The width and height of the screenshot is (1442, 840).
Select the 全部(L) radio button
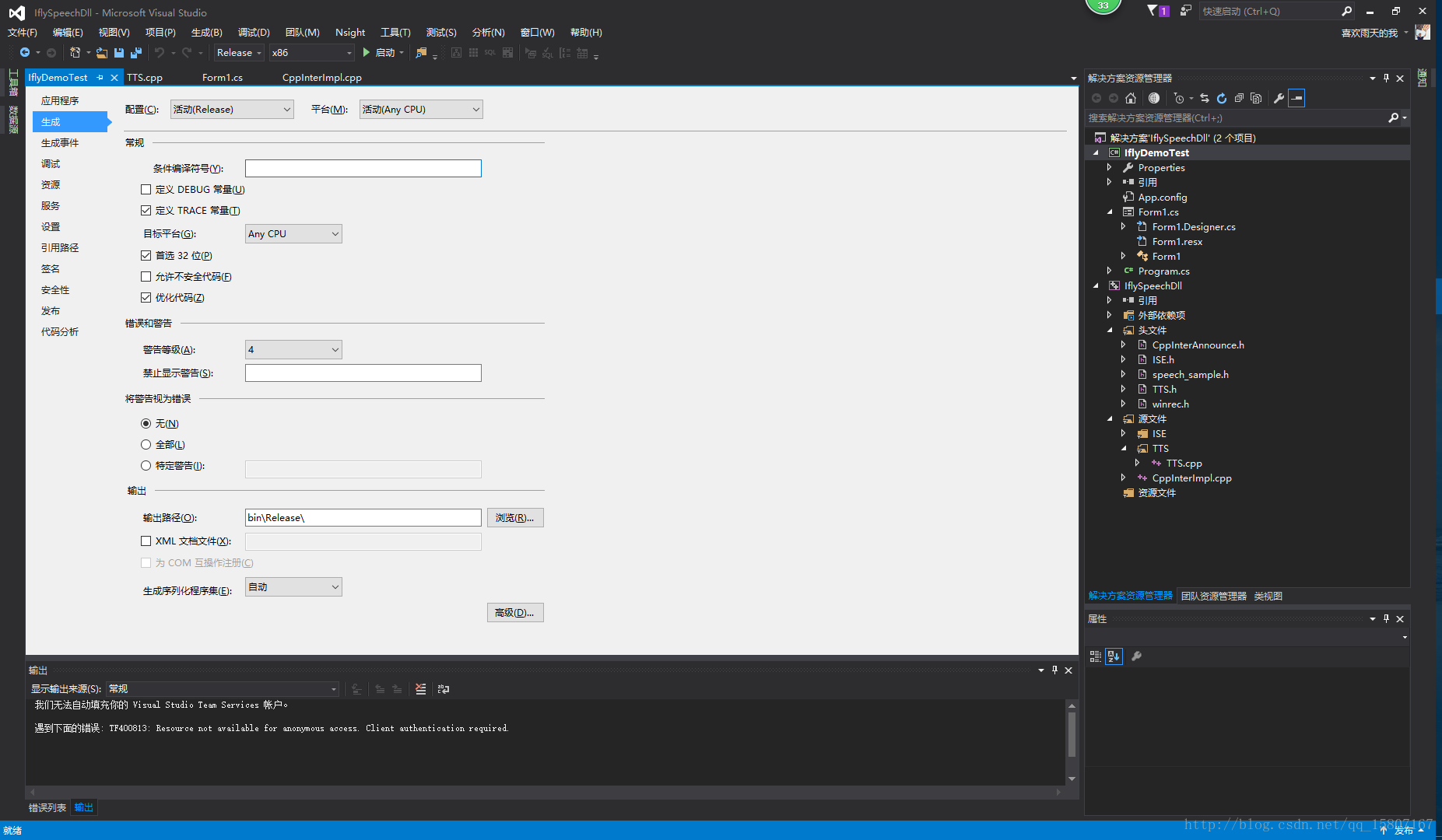[146, 445]
